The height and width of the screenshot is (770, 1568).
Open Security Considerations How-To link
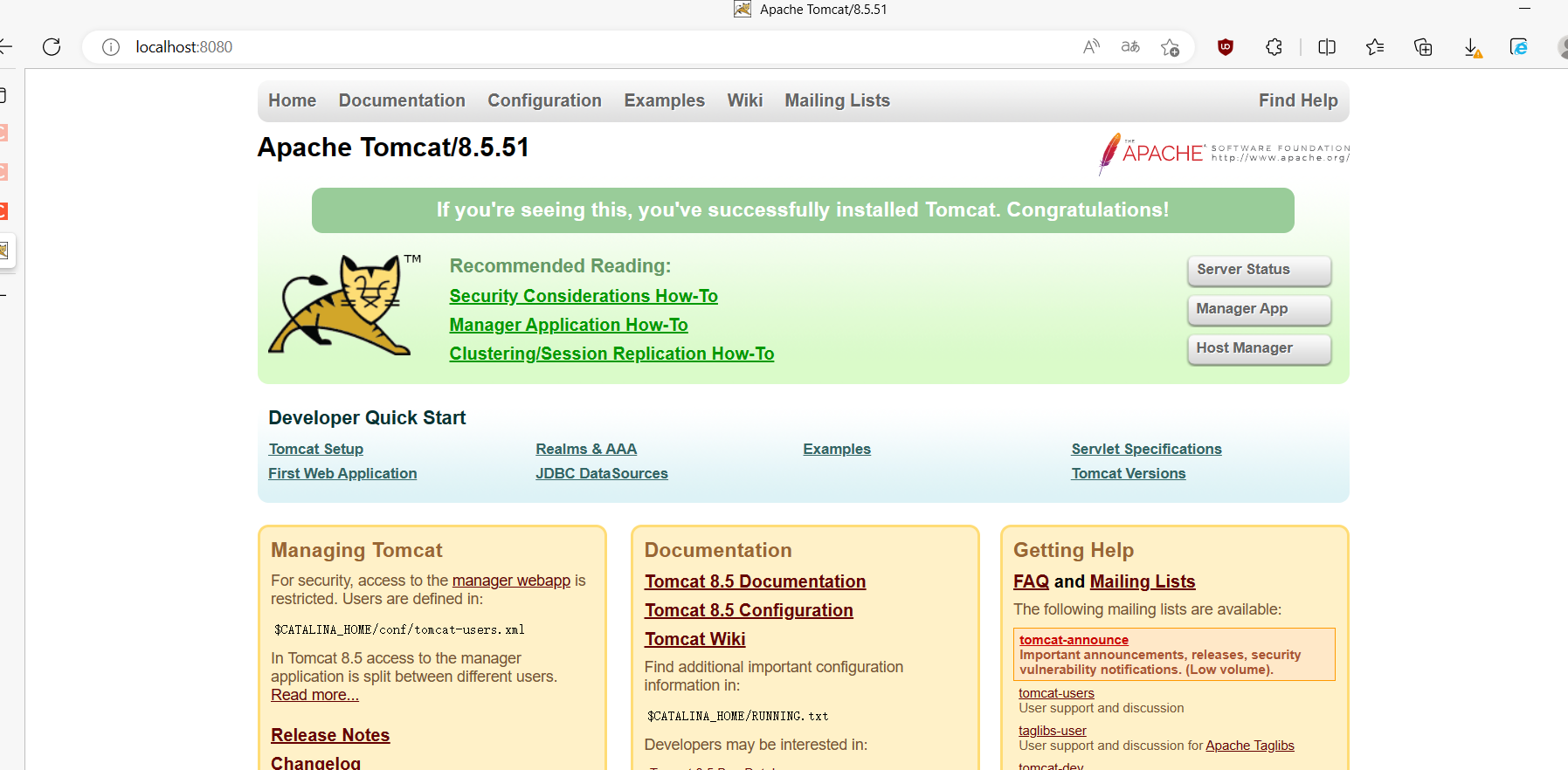point(584,296)
